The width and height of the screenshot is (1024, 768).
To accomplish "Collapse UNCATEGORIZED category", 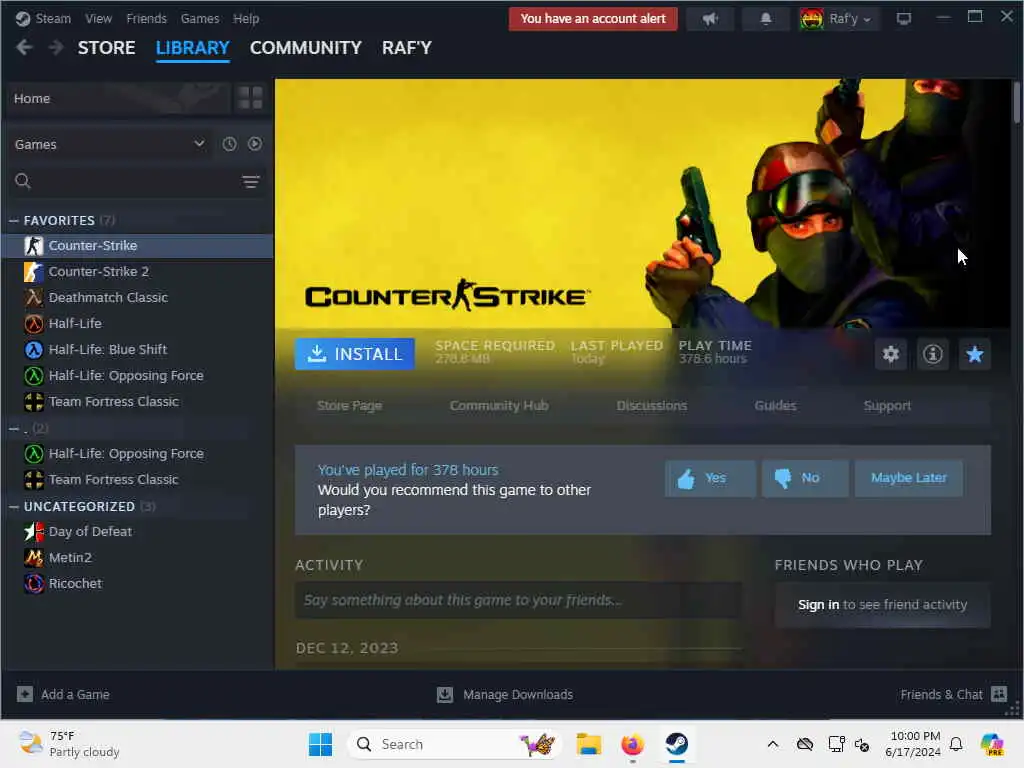I will 14,507.
